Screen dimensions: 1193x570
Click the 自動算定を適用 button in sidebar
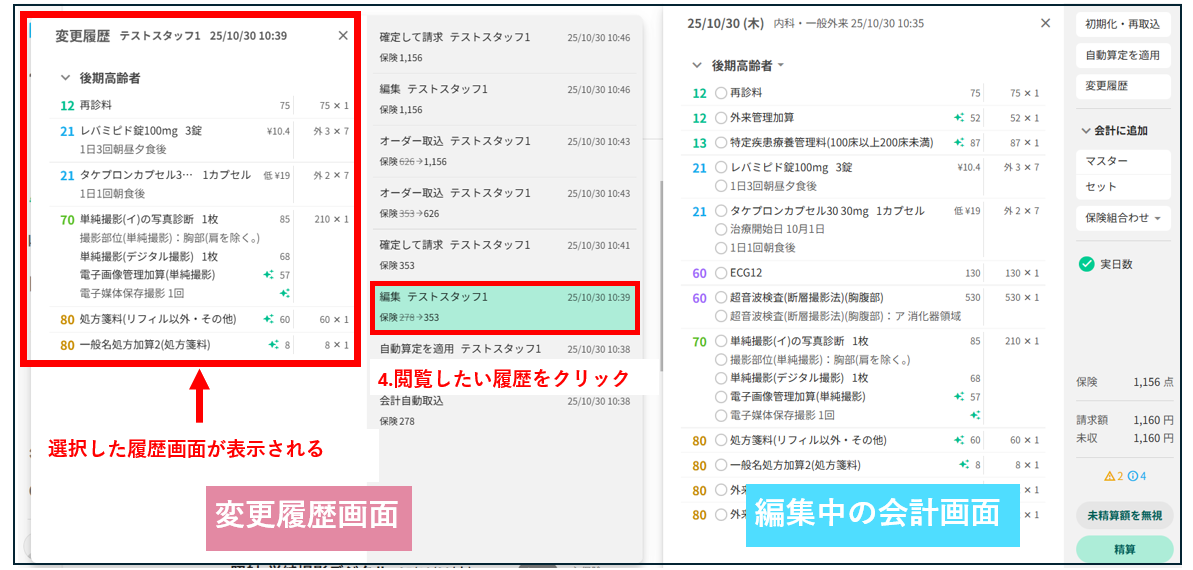point(1123,55)
